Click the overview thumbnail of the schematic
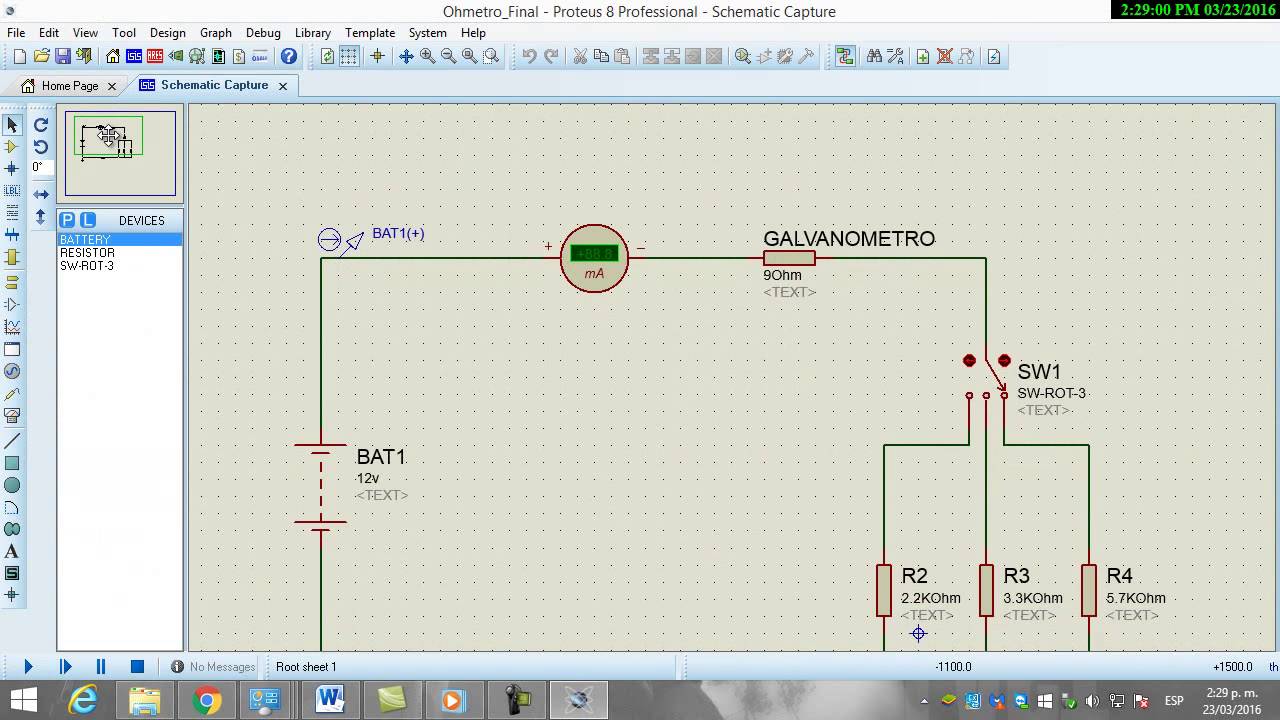This screenshot has width=1280, height=720. 120,153
